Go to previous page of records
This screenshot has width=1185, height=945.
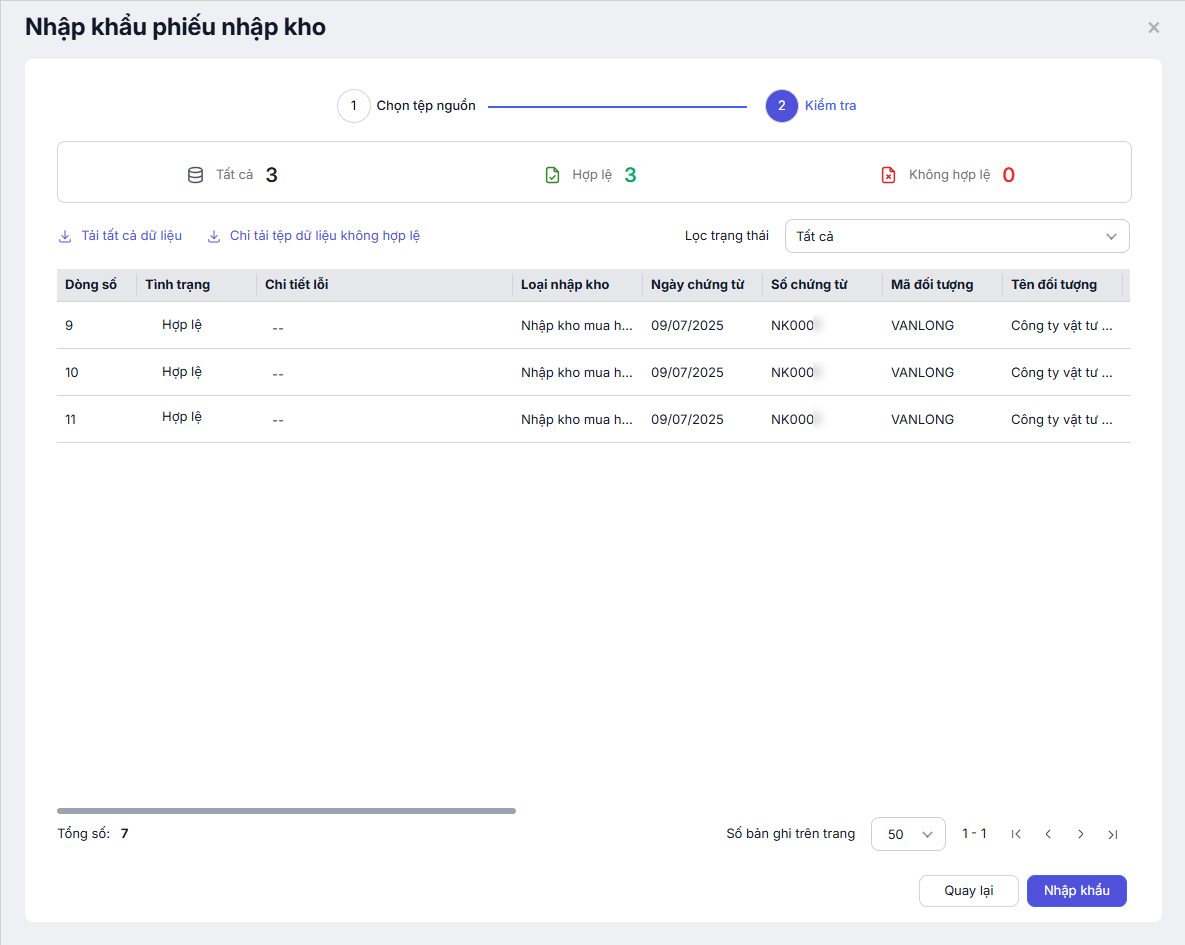(x=1048, y=834)
